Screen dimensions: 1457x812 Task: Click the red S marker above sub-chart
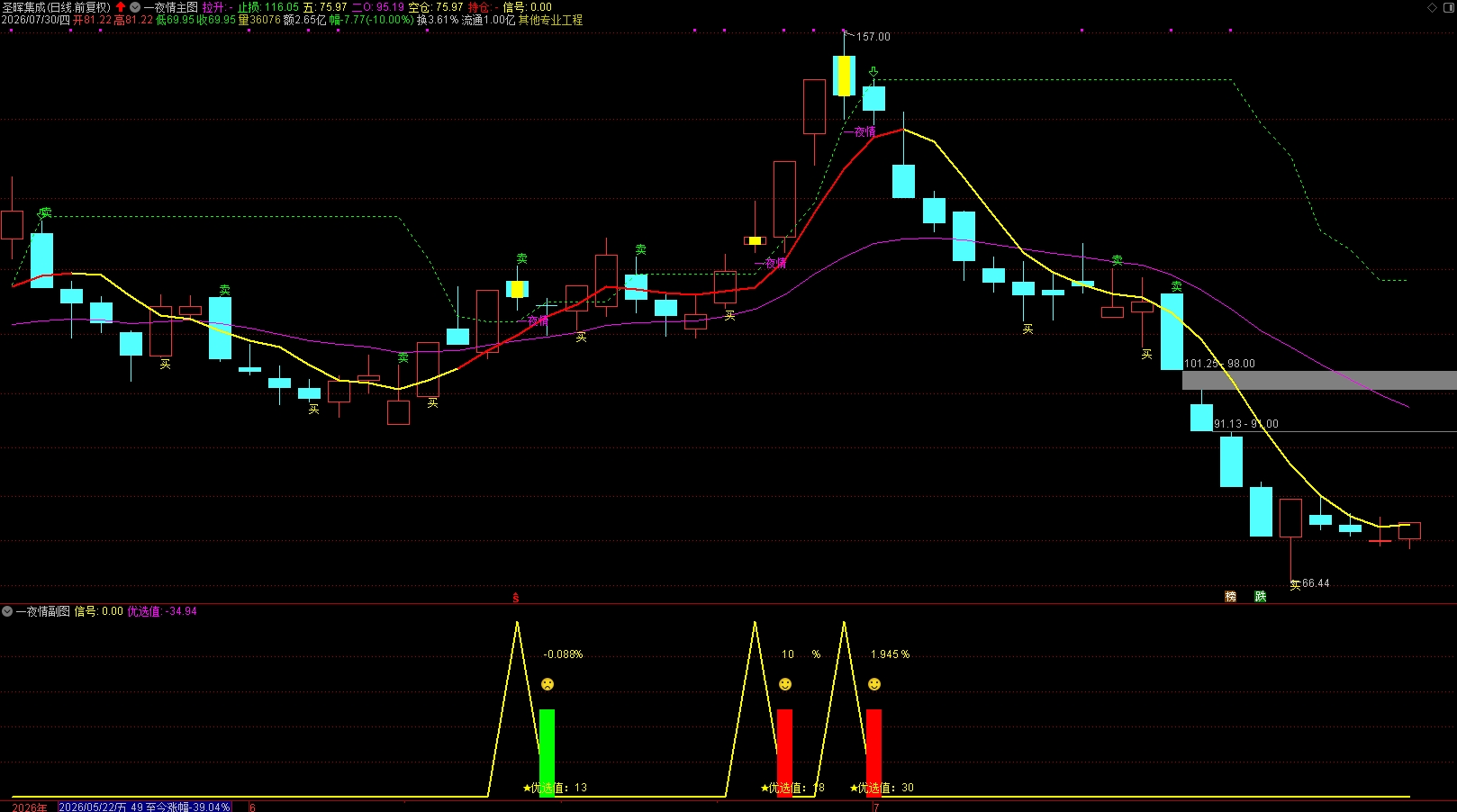point(516,598)
